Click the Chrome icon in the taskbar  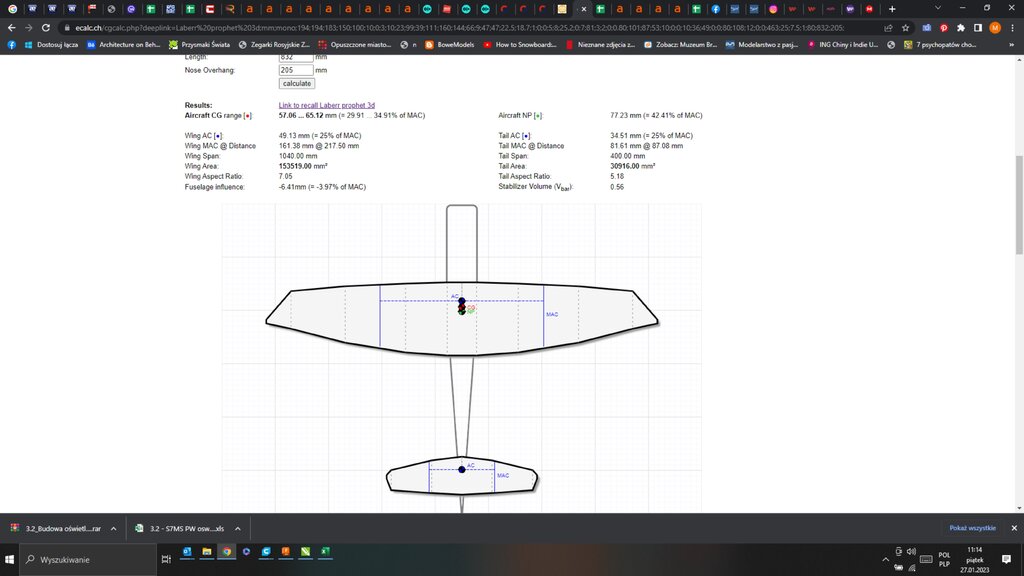(227, 551)
